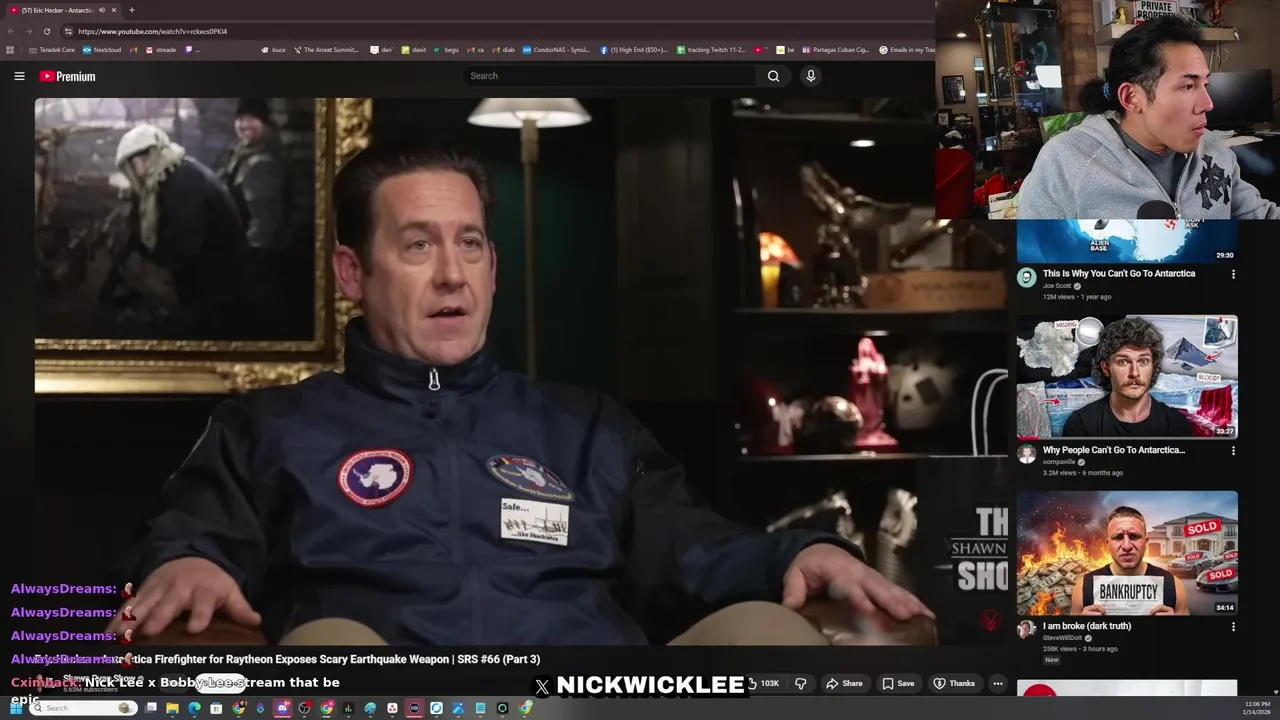Launch Microsoft Edge from the taskbar
Image resolution: width=1280 pixels, height=720 pixels.
pyautogui.click(x=194, y=708)
